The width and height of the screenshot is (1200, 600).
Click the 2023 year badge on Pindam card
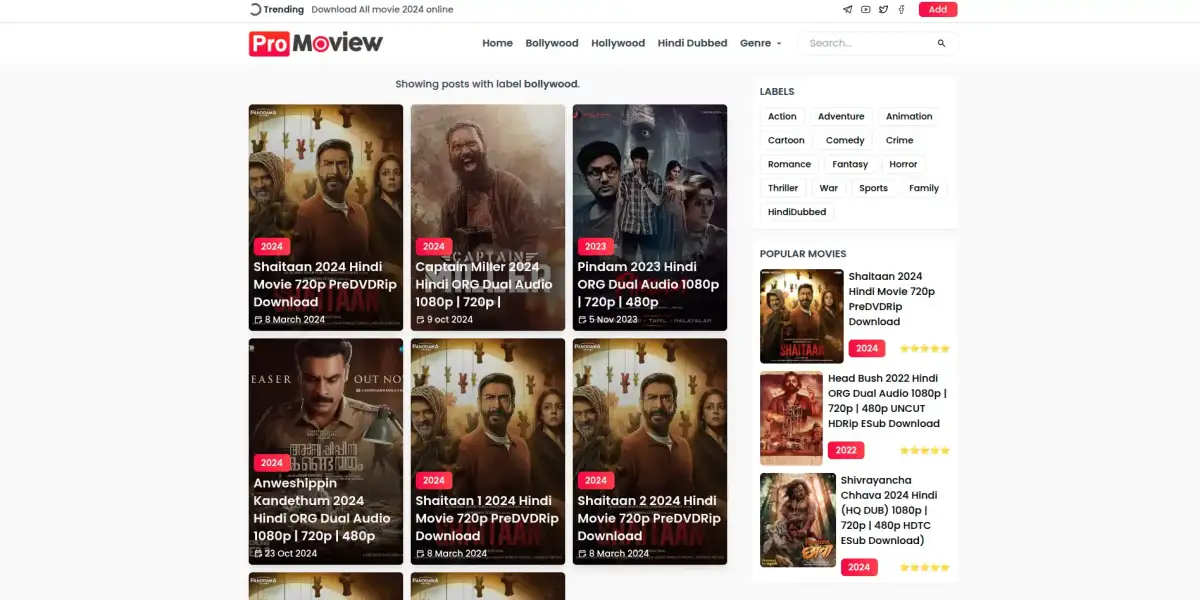click(x=596, y=246)
